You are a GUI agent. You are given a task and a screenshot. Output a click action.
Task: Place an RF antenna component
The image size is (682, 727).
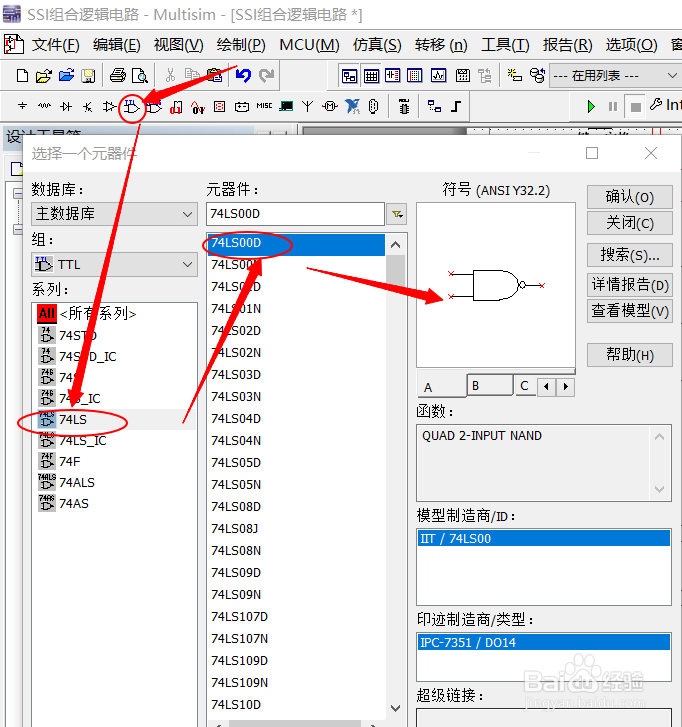[x=307, y=107]
